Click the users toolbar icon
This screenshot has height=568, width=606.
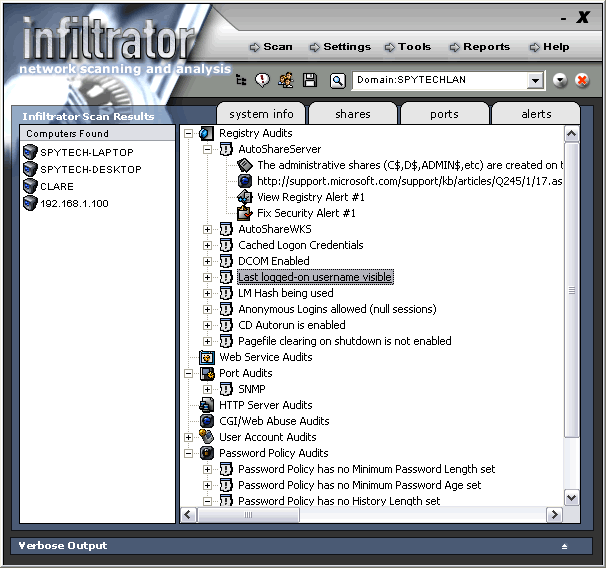286,80
